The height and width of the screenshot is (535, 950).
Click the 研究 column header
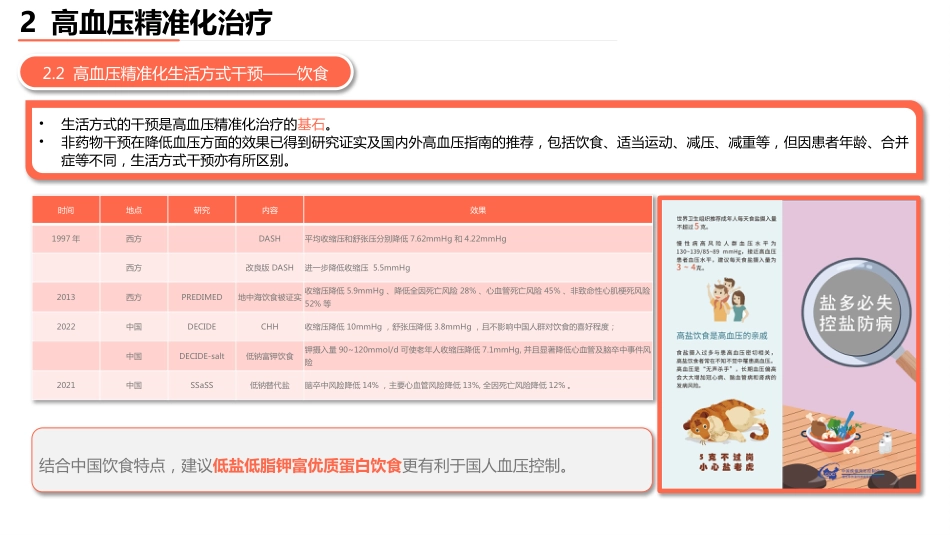[x=202, y=210]
